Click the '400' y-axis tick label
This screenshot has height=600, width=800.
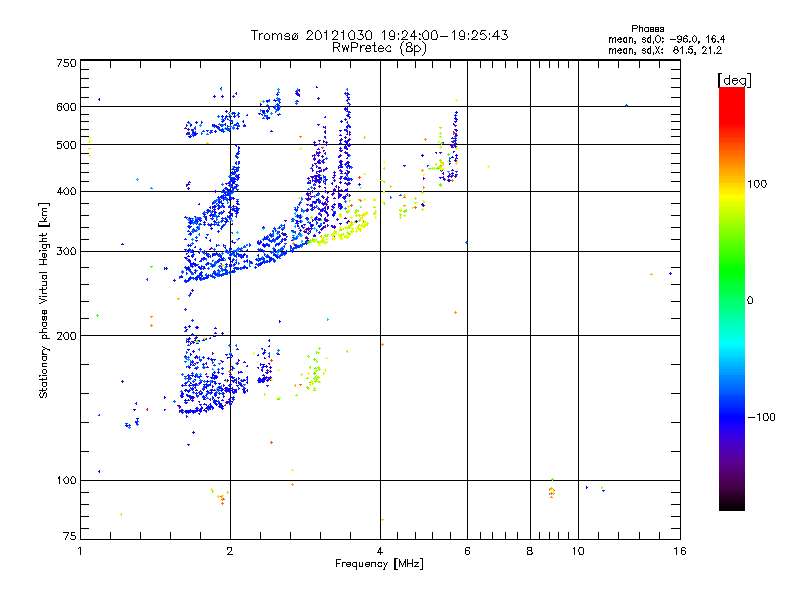(66, 192)
